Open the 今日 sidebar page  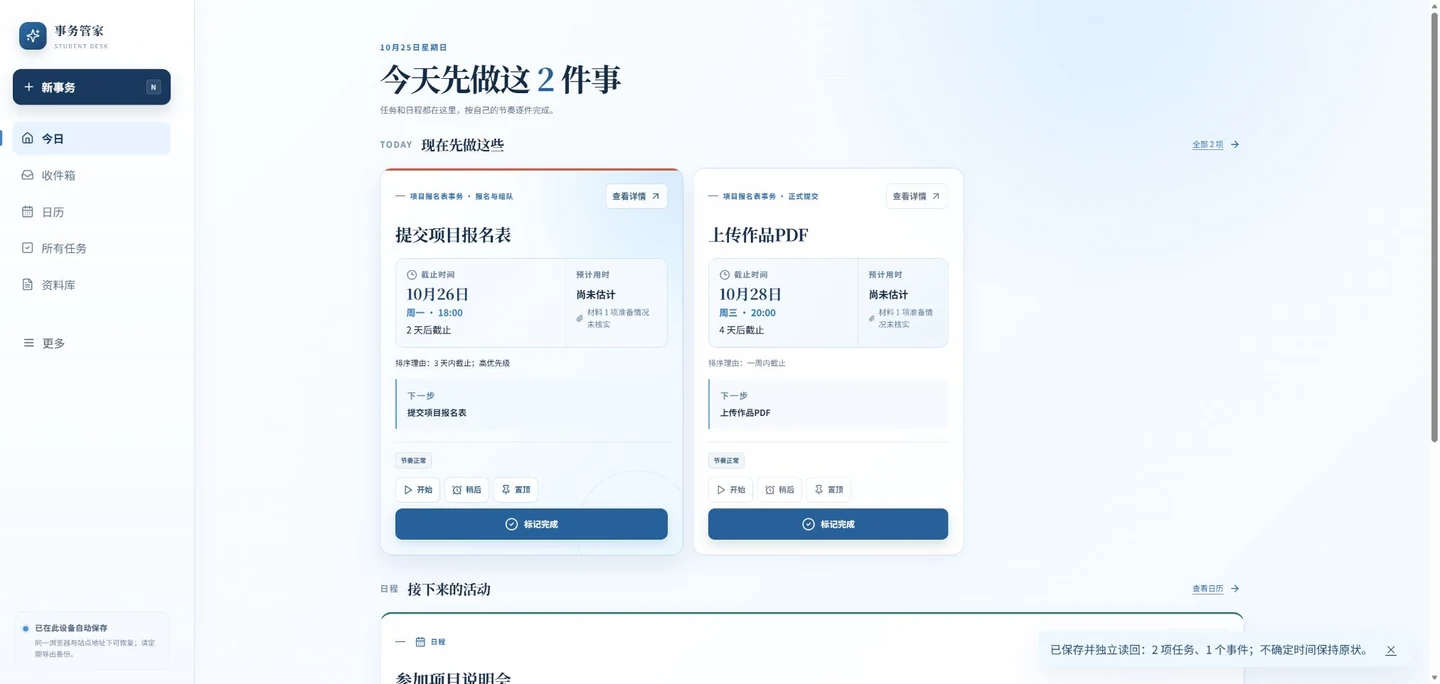coord(92,138)
